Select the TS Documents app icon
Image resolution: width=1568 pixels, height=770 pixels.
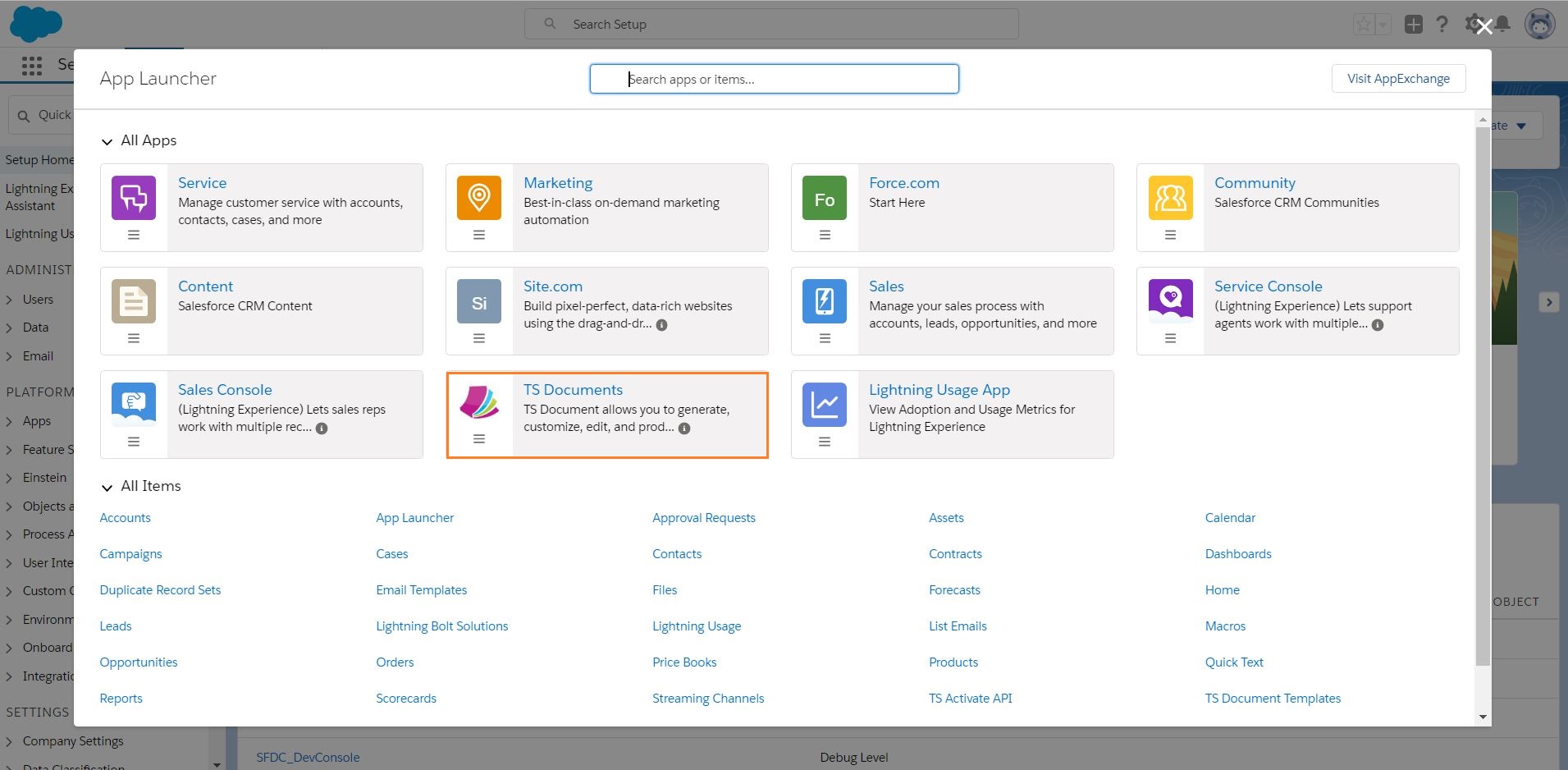[x=479, y=404]
